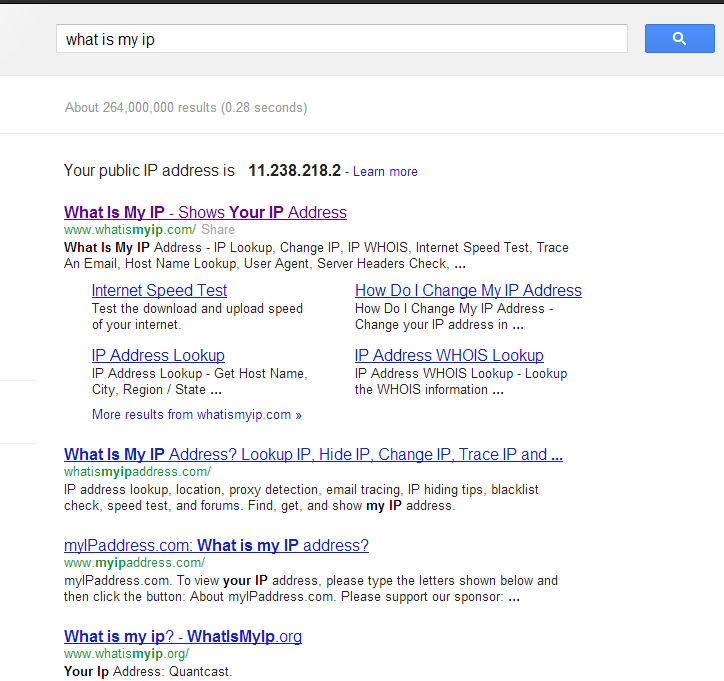724x681 pixels.
Task: Click 'More results from whatismyip.com »'
Action: [197, 414]
